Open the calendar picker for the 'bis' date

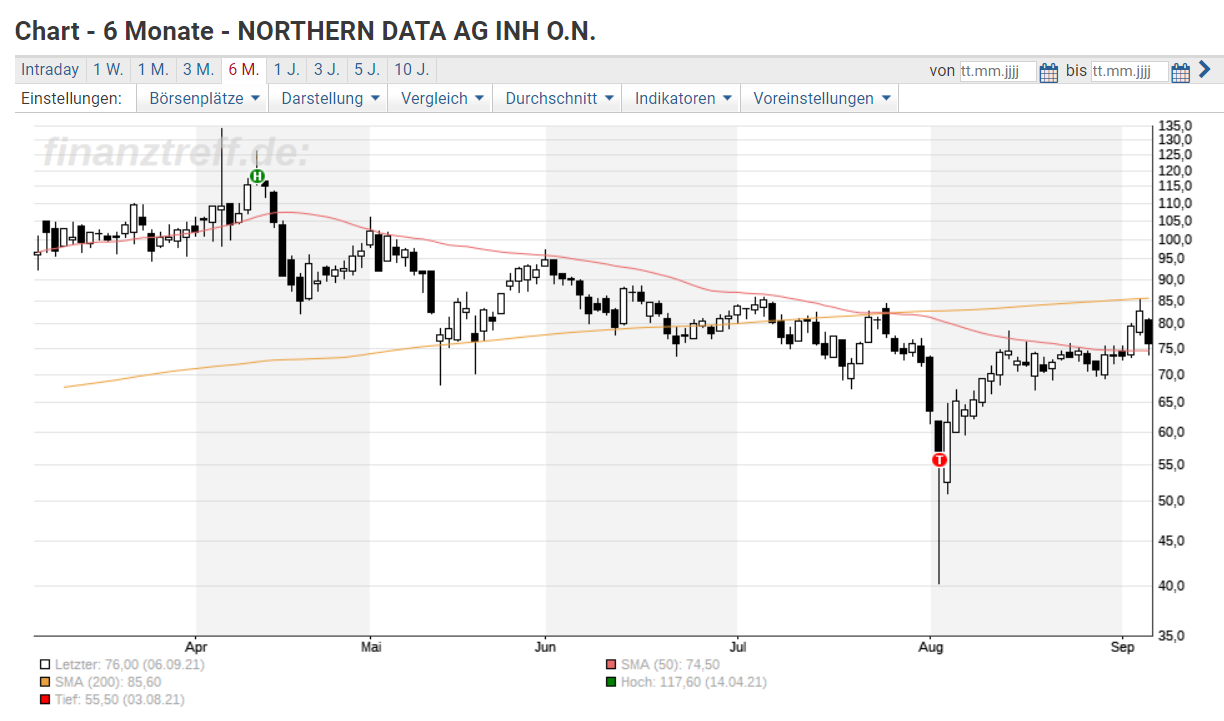tap(1180, 71)
